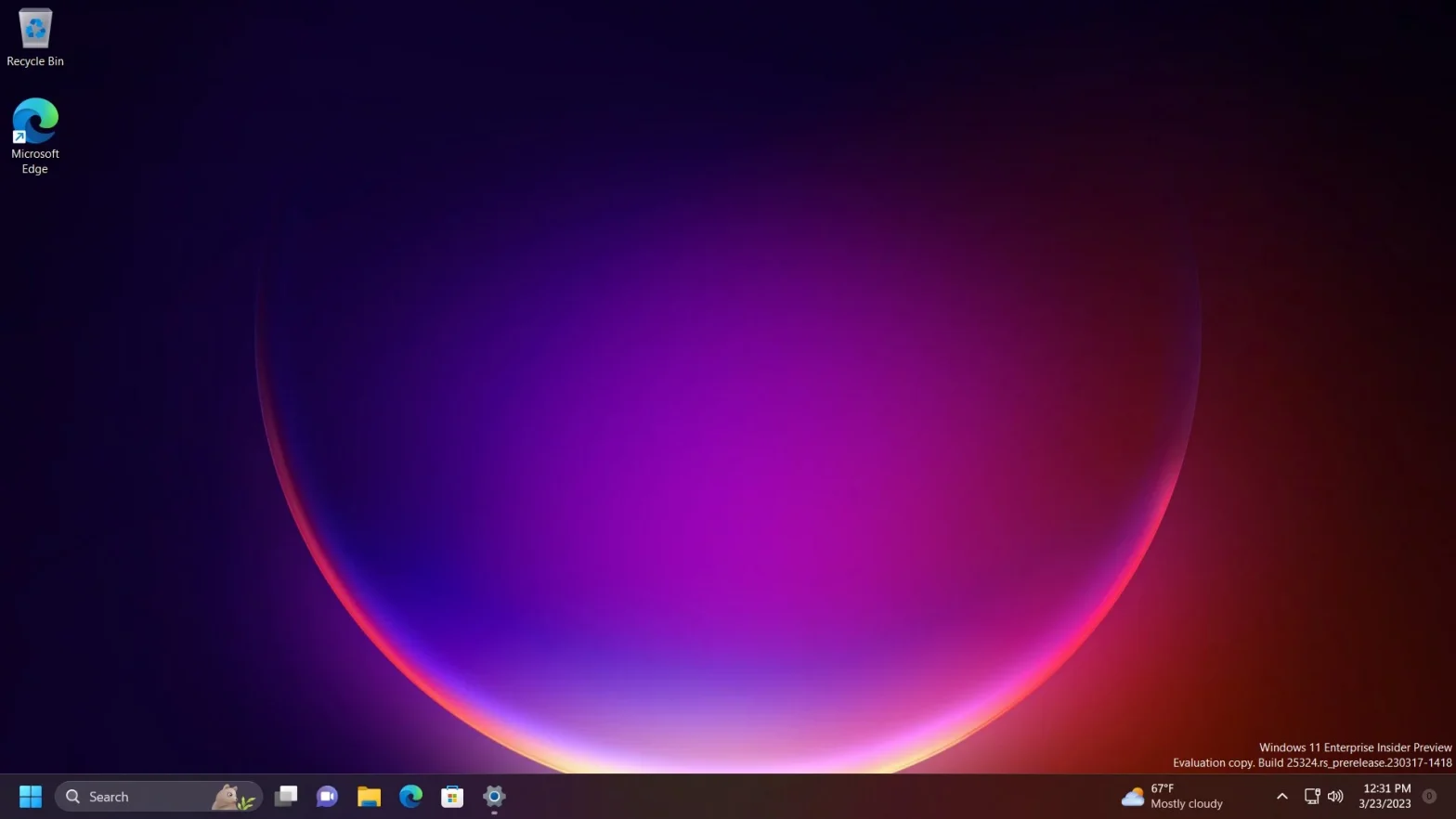Open volume control in system tray
The image size is (1456, 819).
point(1335,797)
